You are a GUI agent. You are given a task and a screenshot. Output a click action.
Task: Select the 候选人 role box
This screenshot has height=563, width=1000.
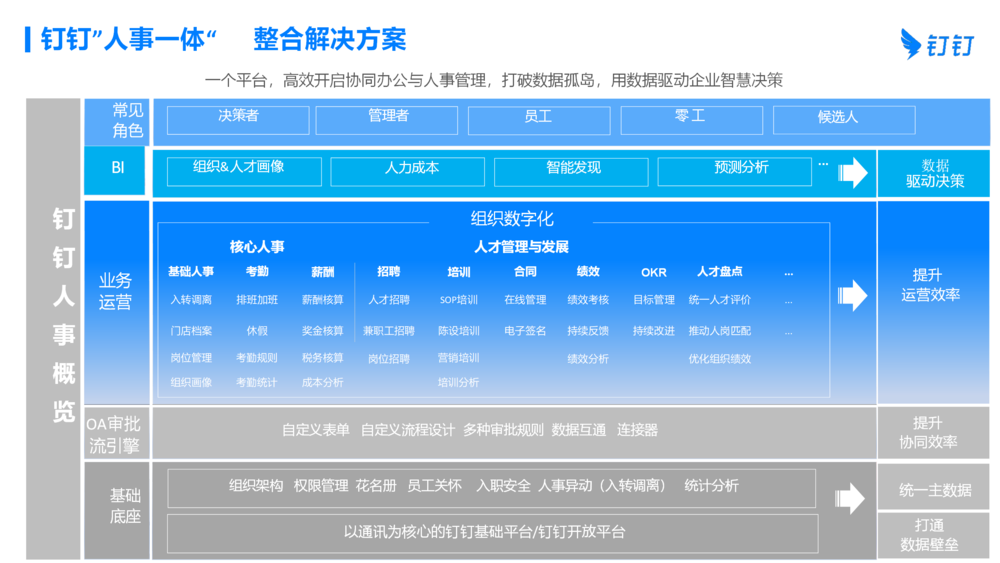click(x=844, y=120)
